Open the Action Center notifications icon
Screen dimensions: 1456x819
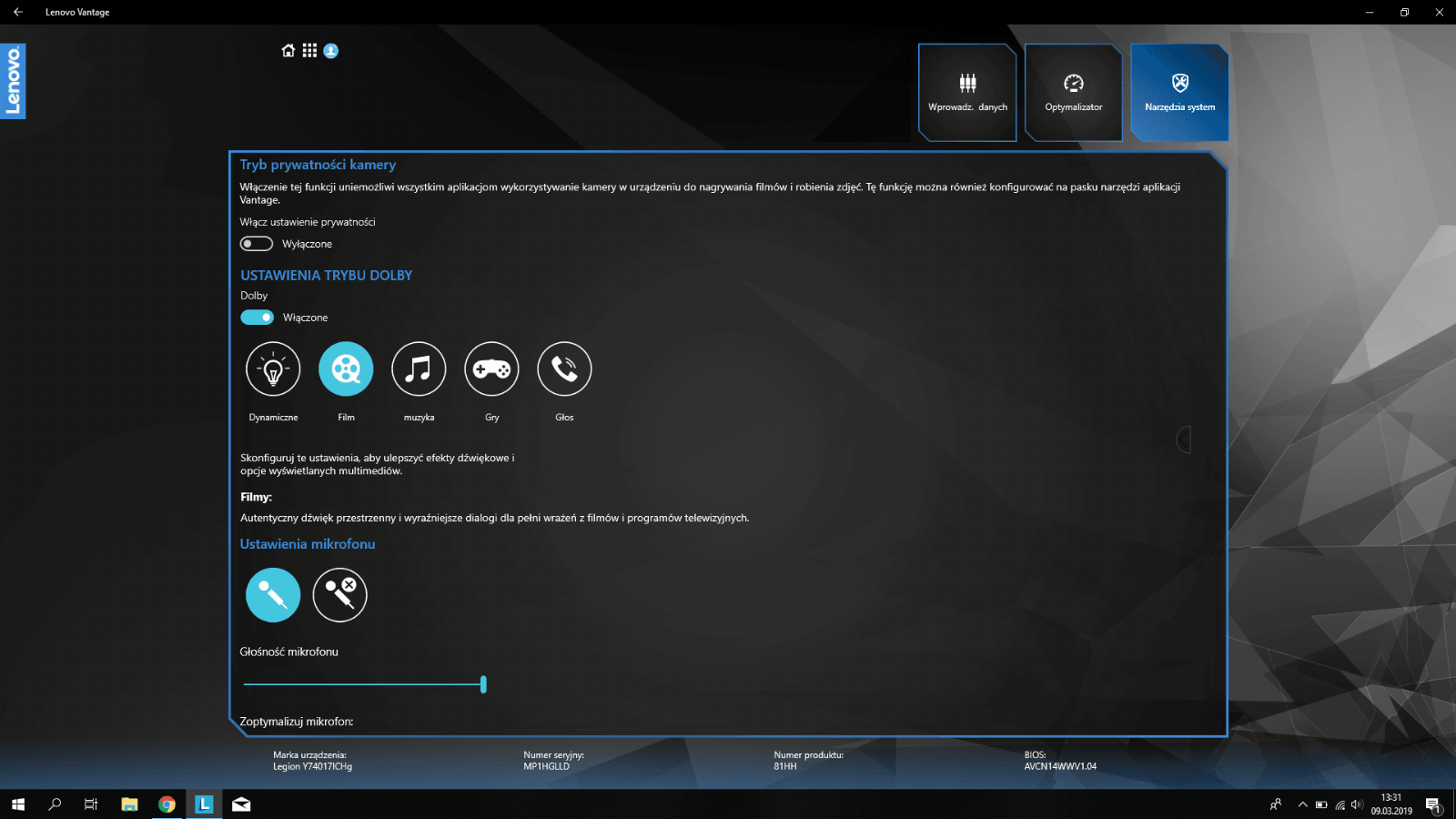(1433, 804)
